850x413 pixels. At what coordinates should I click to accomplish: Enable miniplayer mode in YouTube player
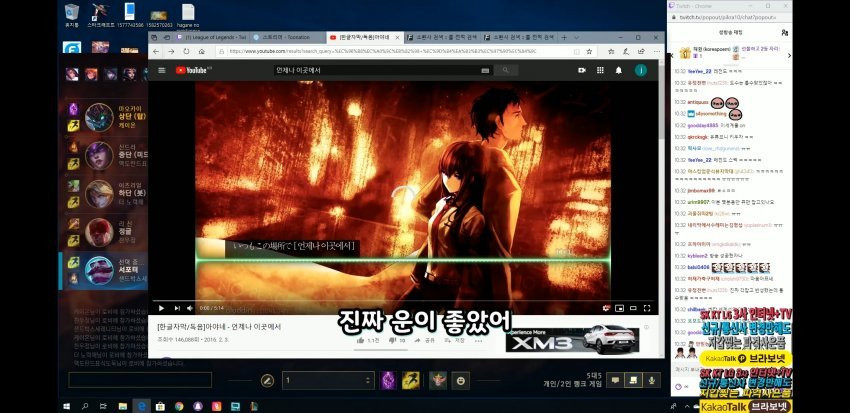click(x=620, y=308)
